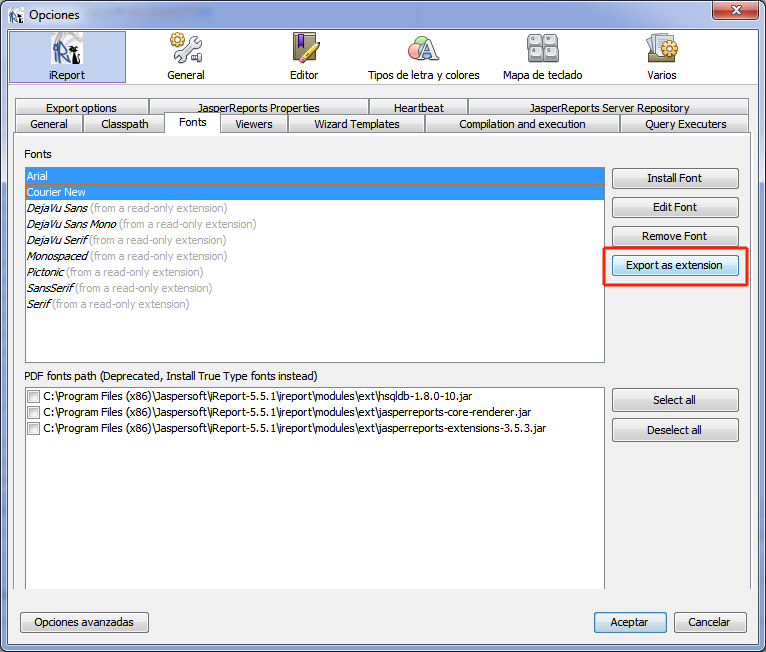
Task: Click Export as extension button
Action: coord(675,265)
